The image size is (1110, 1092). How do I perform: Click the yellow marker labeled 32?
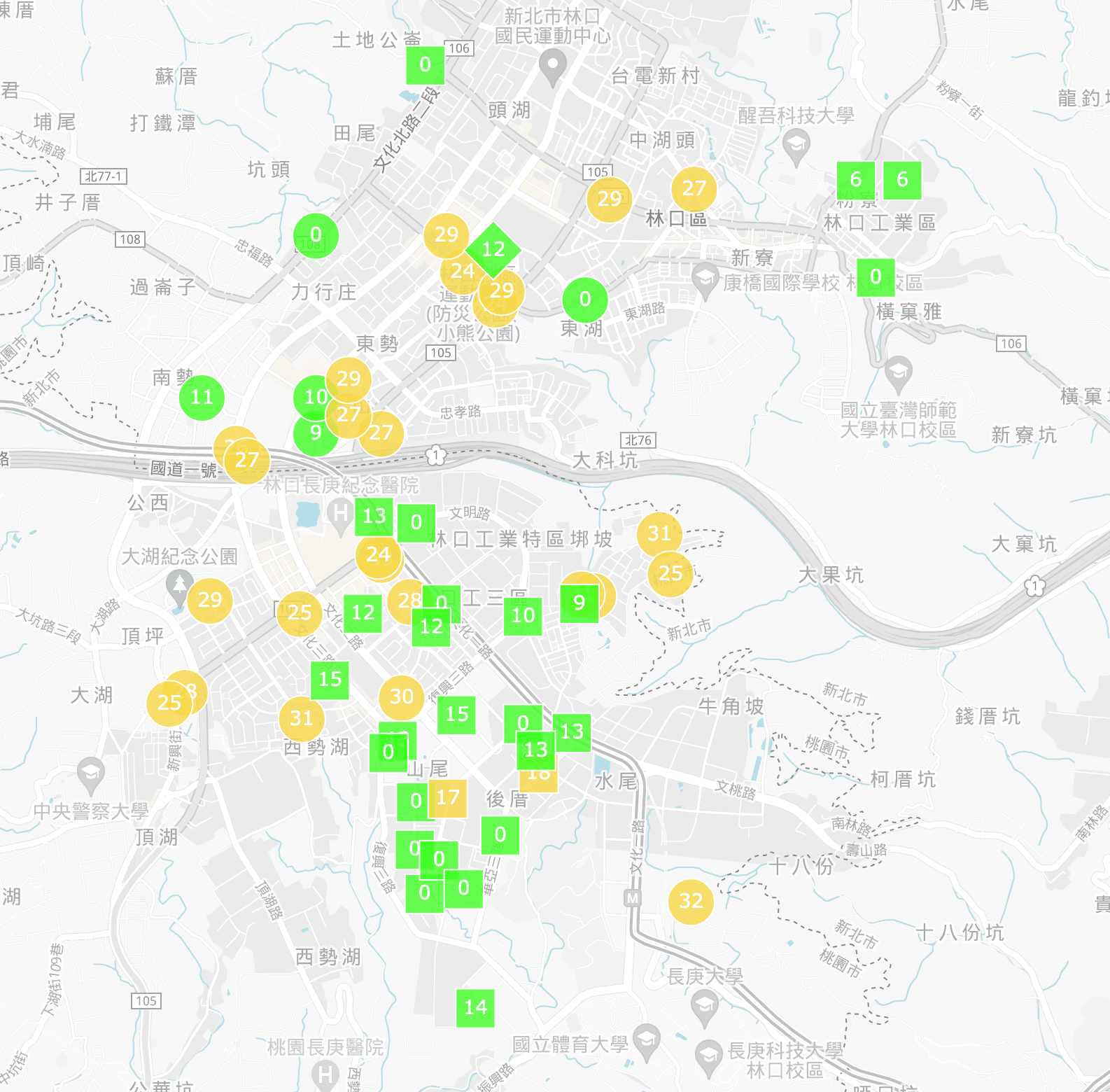point(691,901)
